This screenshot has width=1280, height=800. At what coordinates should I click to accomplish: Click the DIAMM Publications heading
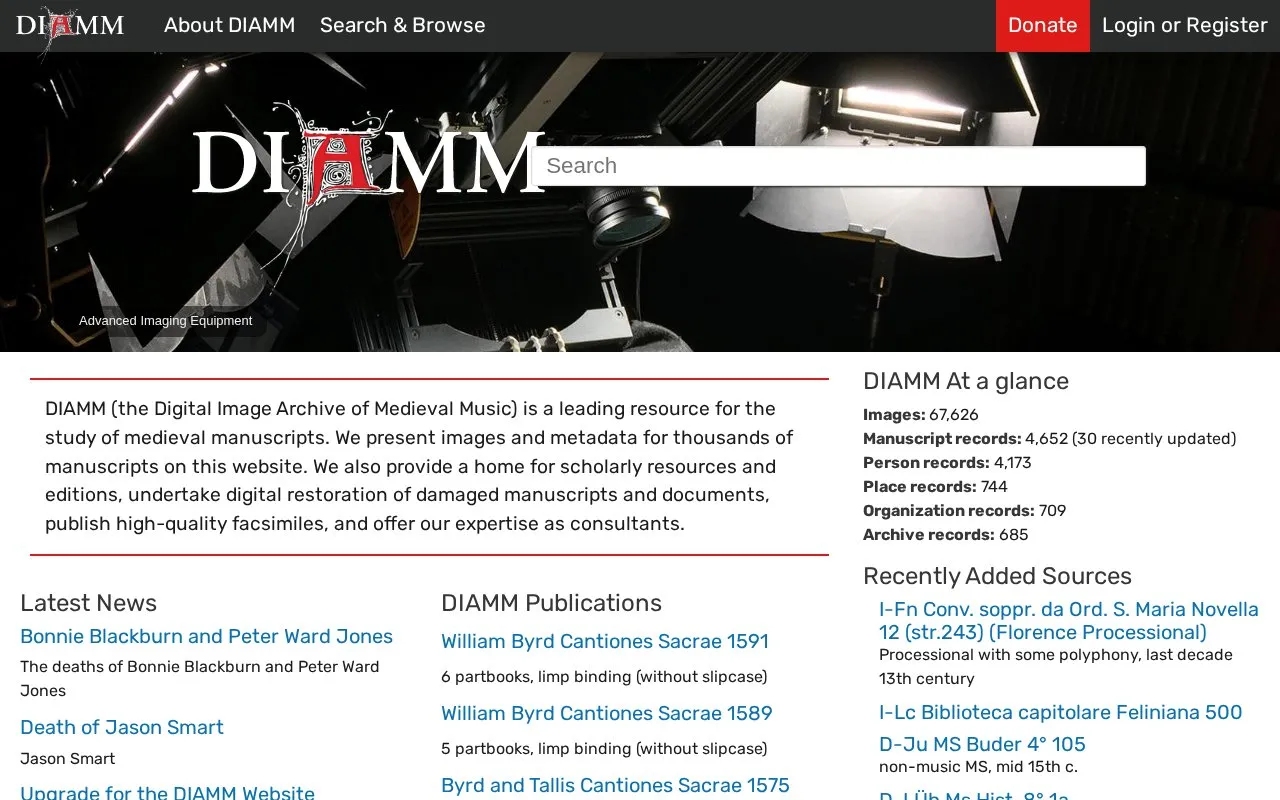[x=551, y=603]
